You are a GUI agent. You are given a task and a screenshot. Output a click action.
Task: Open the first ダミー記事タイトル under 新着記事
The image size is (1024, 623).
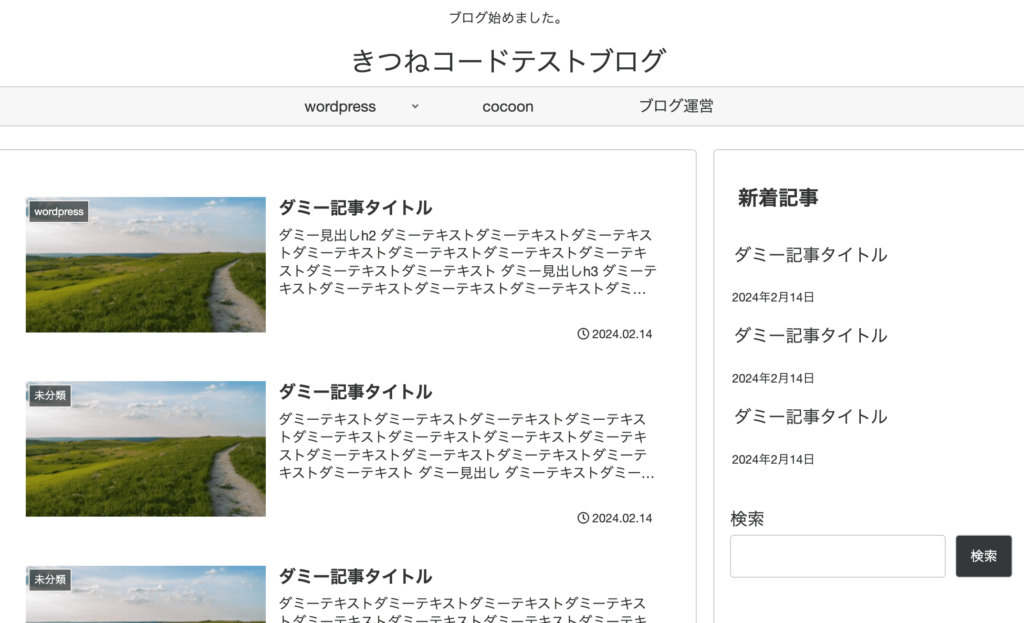click(810, 255)
